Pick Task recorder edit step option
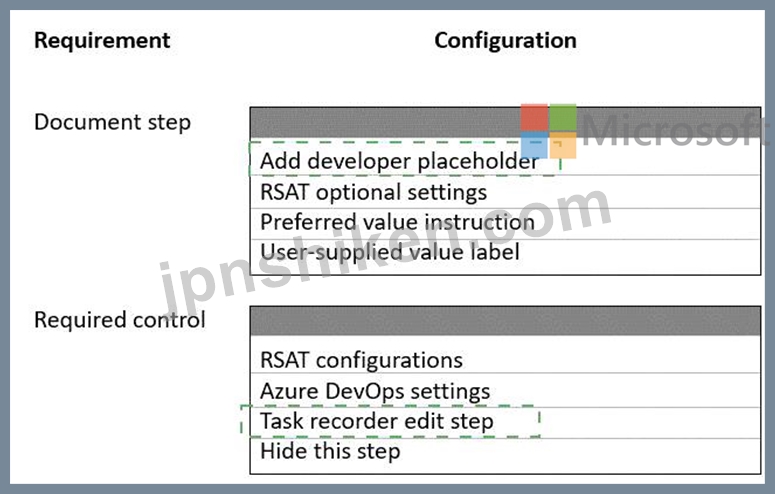Image resolution: width=775 pixels, height=494 pixels. pyautogui.click(x=505, y=423)
